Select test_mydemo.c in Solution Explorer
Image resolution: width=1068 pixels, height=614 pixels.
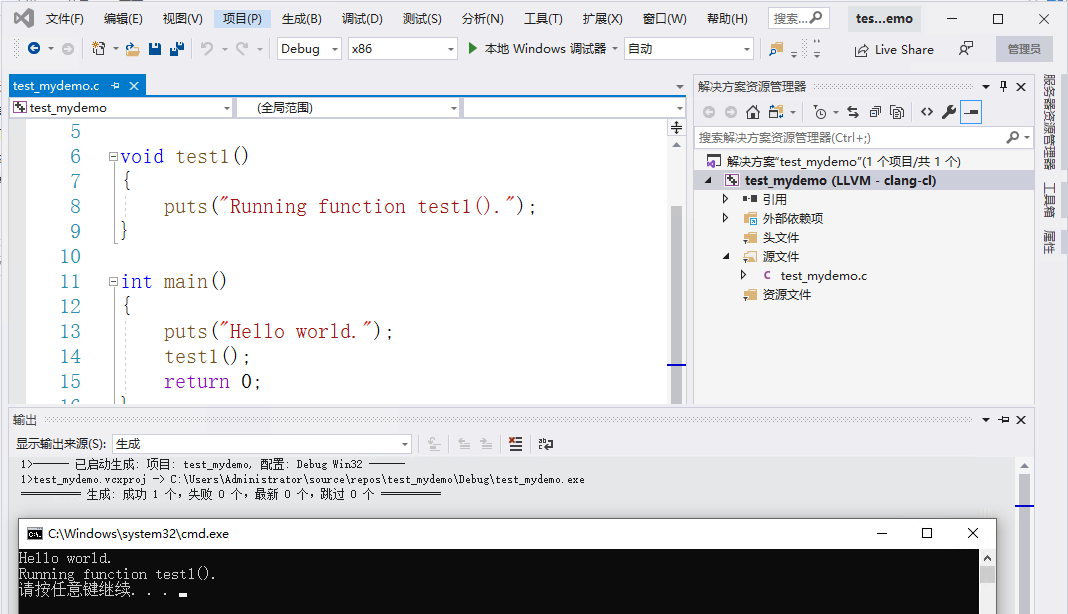[823, 275]
